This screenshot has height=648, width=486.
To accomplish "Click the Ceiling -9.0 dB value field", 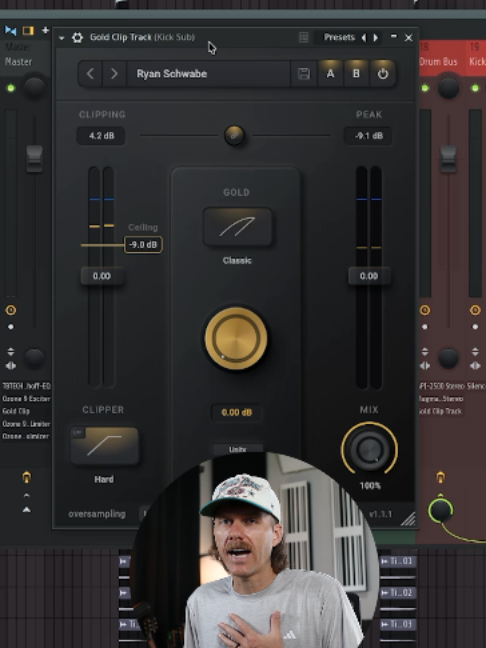I will pyautogui.click(x=143, y=245).
